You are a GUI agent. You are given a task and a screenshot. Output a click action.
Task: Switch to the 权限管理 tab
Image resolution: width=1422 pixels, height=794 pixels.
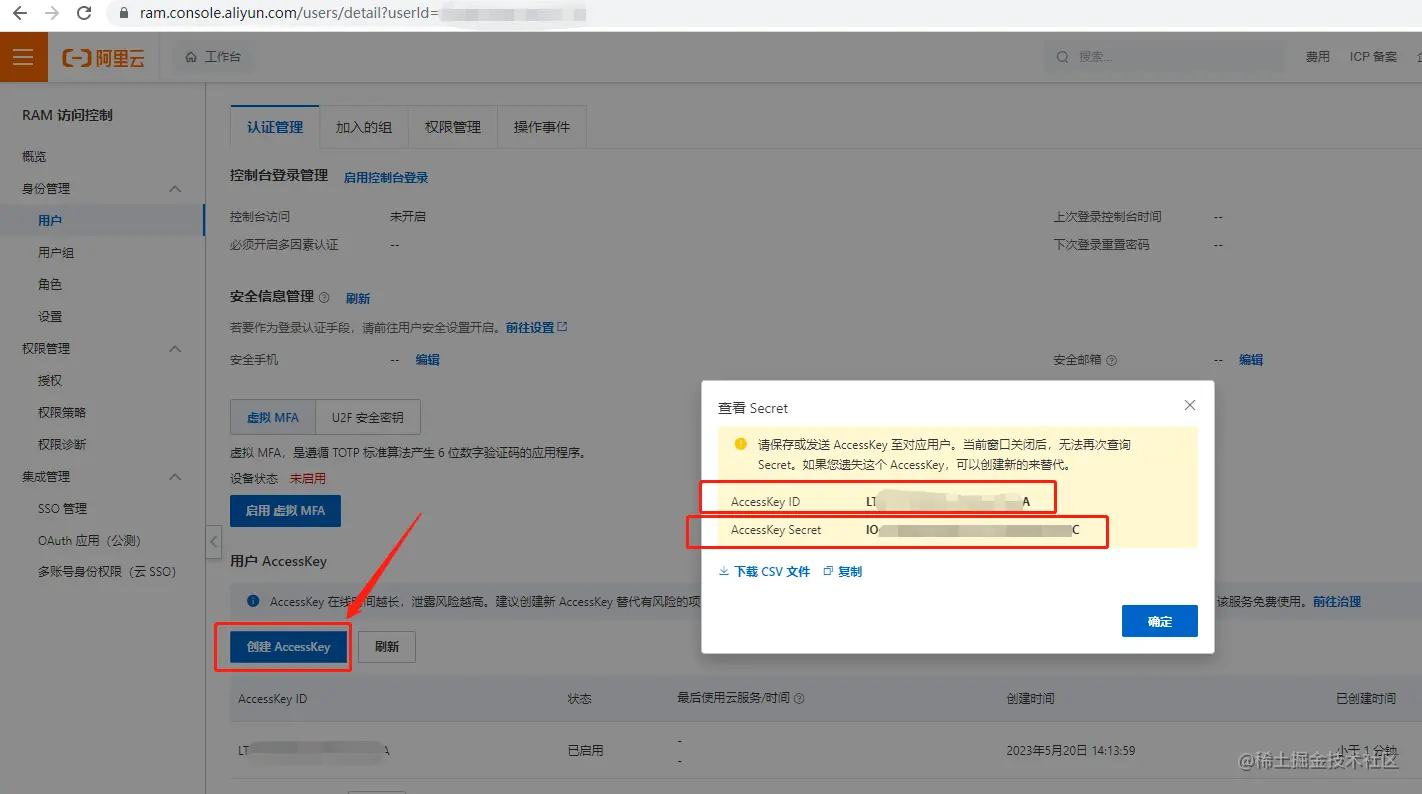click(x=453, y=127)
